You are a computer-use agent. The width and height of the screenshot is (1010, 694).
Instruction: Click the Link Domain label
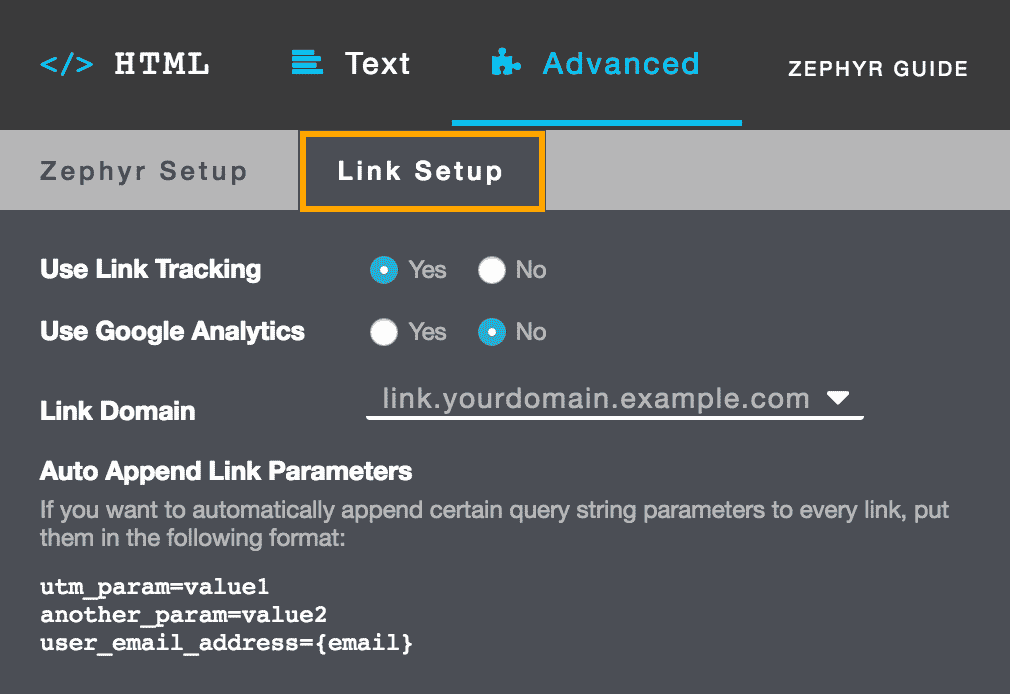click(117, 411)
